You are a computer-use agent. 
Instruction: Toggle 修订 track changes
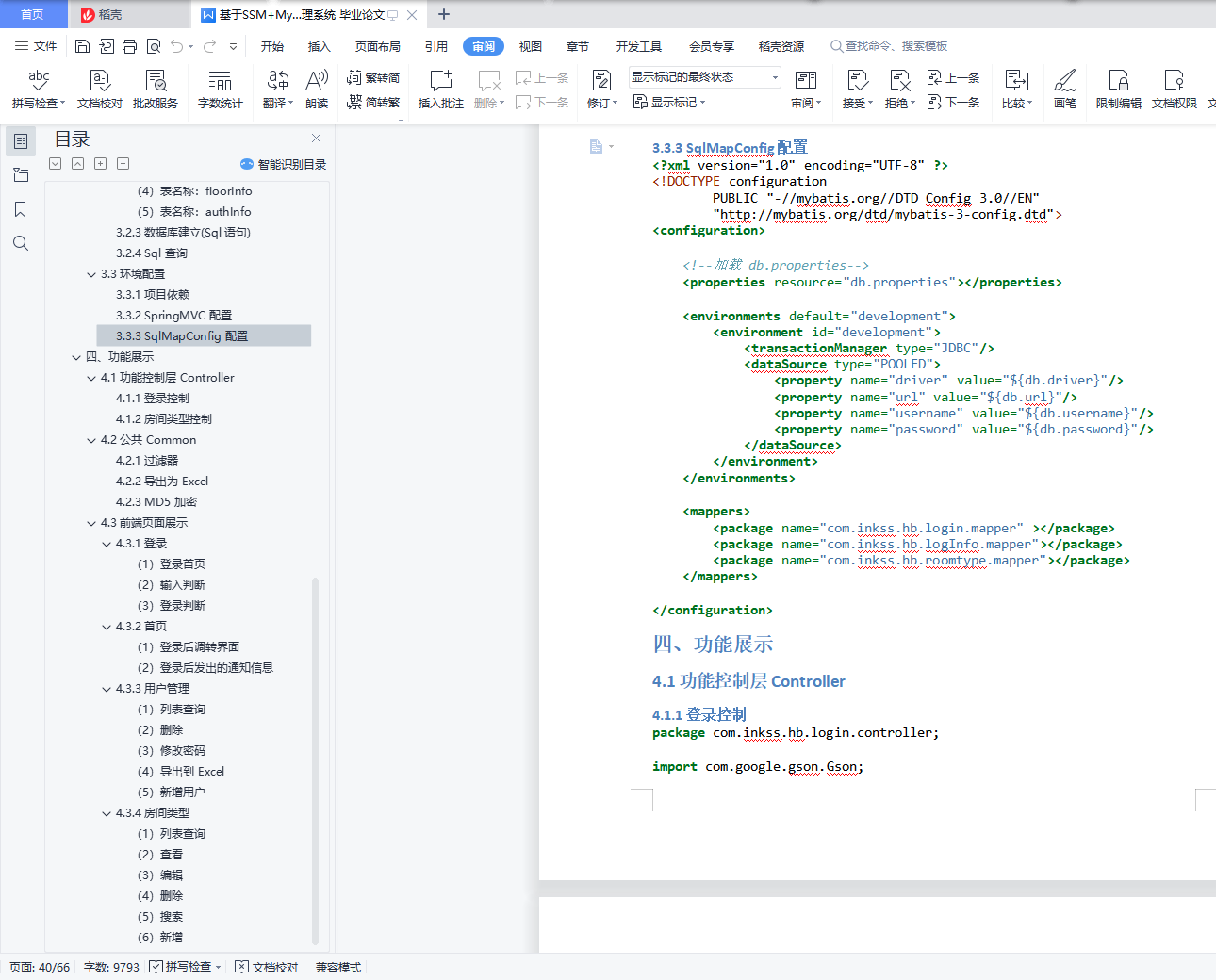pyautogui.click(x=601, y=89)
